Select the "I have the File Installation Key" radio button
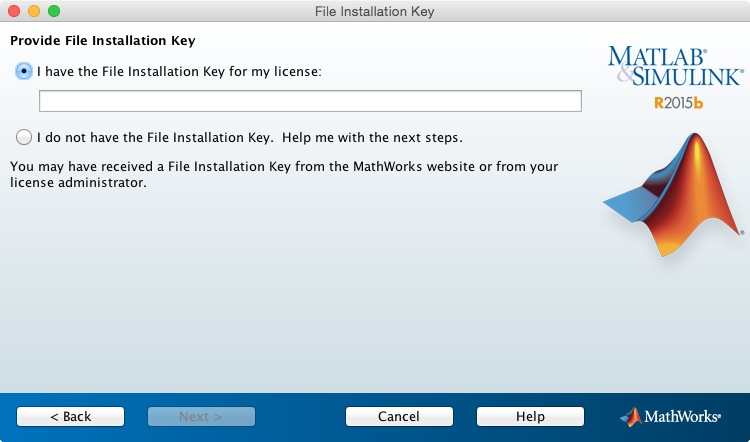 (x=24, y=72)
